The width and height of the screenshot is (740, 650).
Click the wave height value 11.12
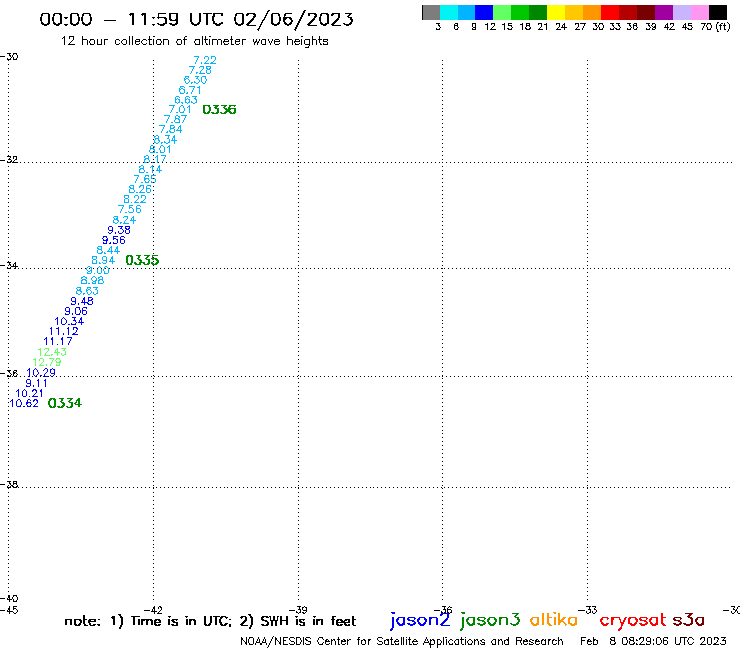(63, 331)
